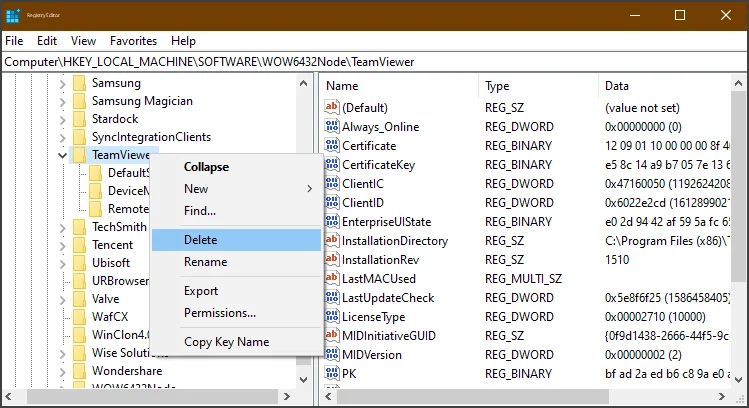Expand the Samsung Magician key
The height and width of the screenshot is (408, 749).
click(x=63, y=102)
